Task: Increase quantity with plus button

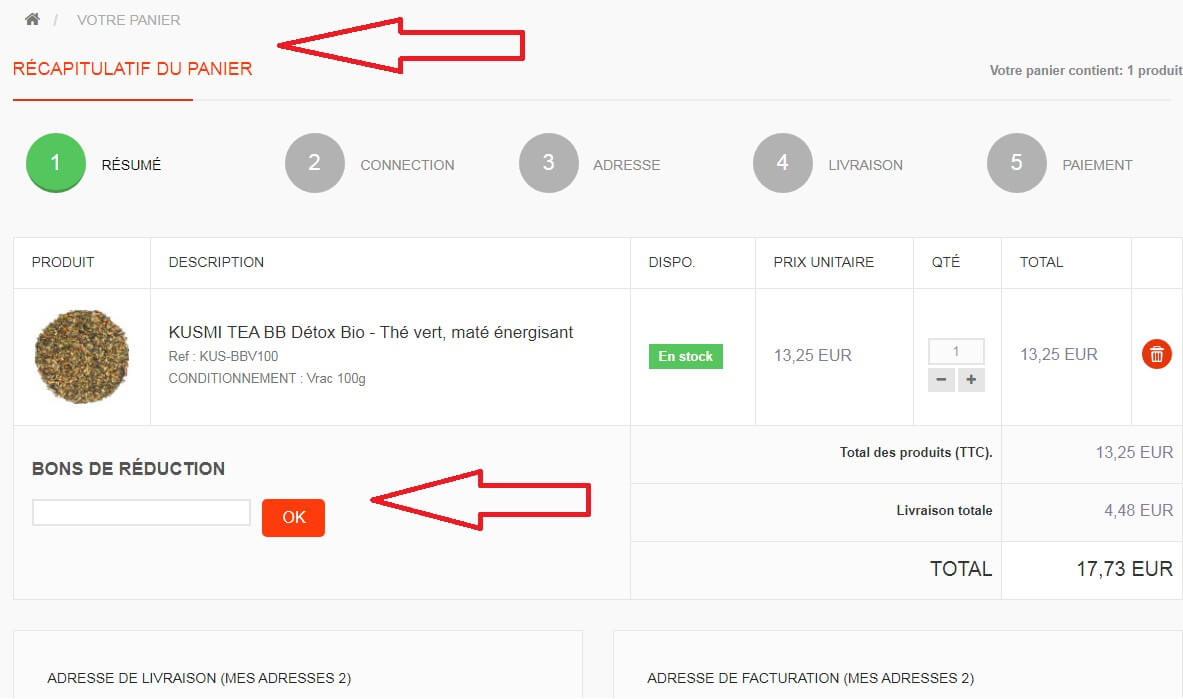Action: (971, 380)
